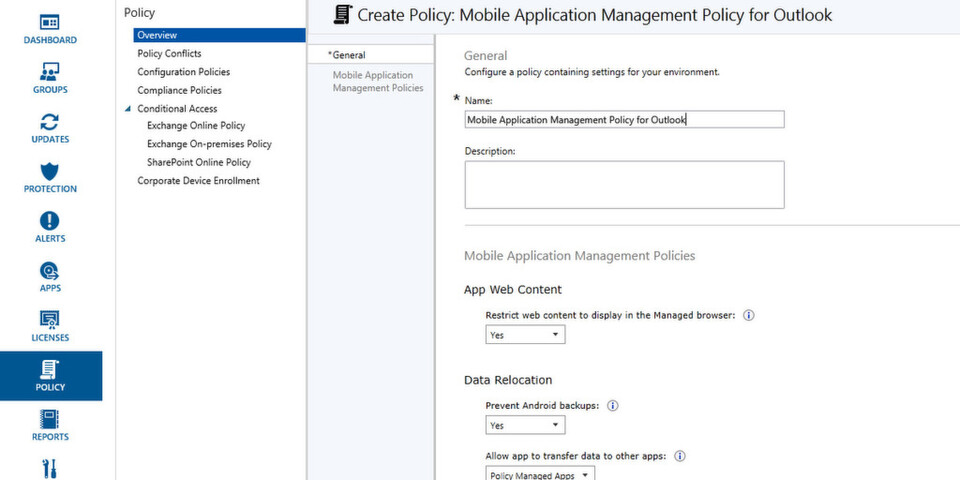This screenshot has width=960, height=480.
Task: Open Policy Conflicts
Action: [x=169, y=53]
